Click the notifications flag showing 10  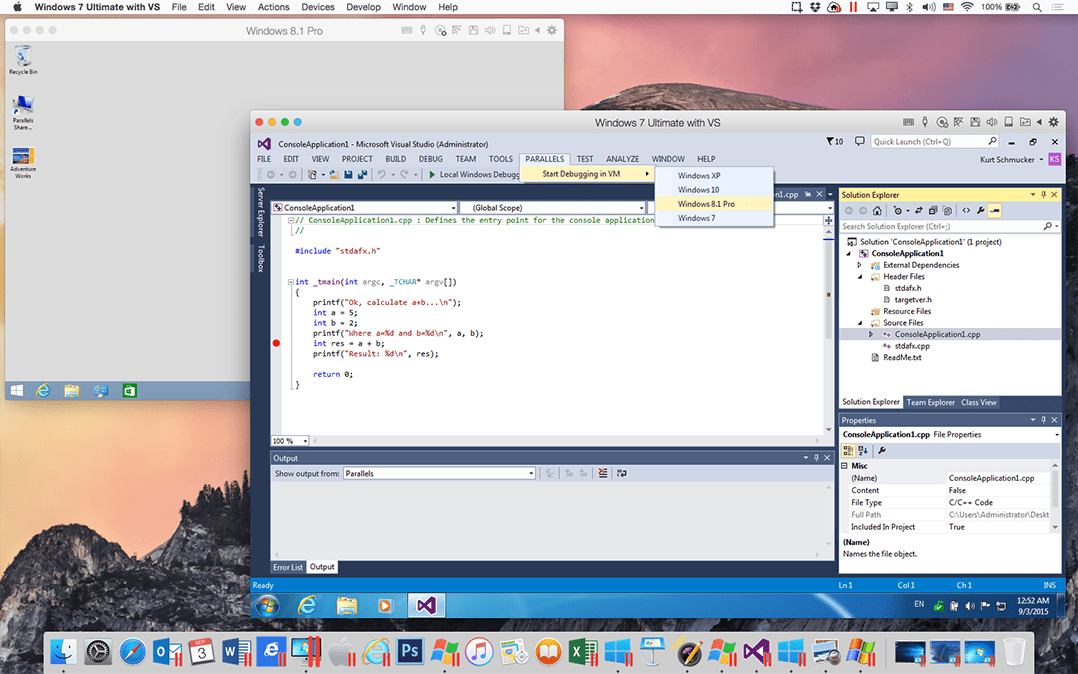[835, 141]
